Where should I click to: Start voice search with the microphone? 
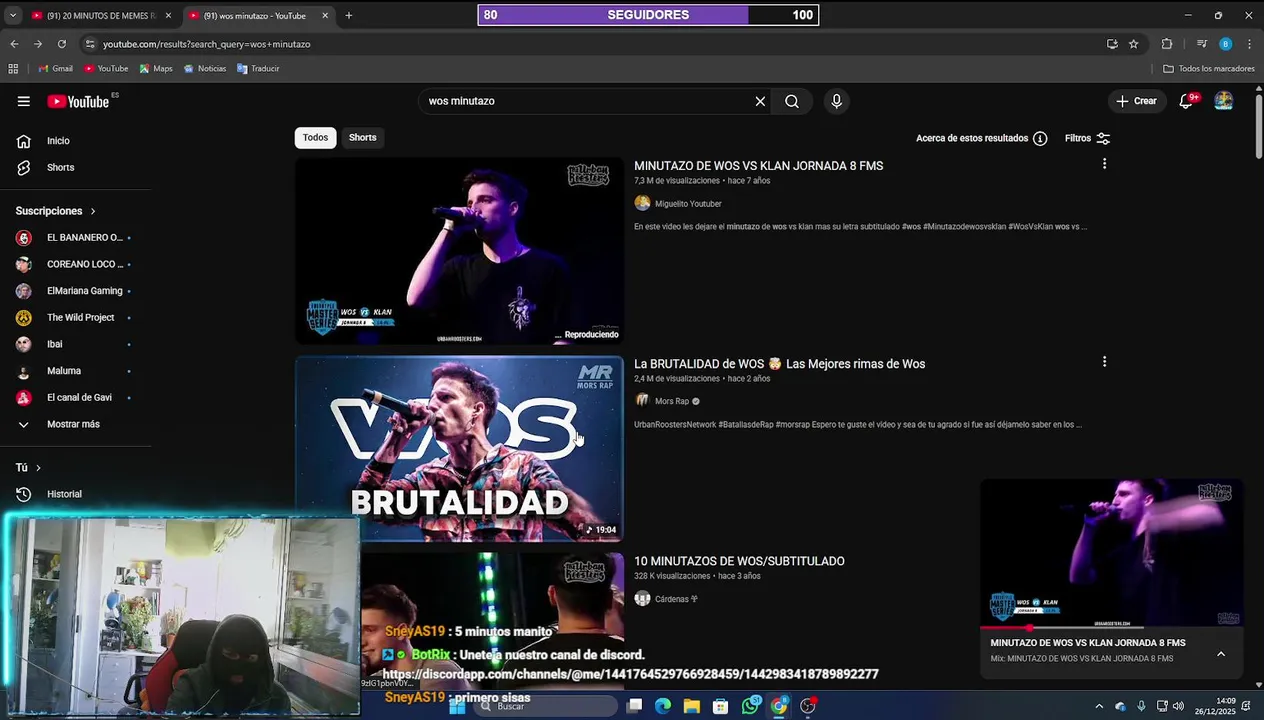[x=837, y=101]
